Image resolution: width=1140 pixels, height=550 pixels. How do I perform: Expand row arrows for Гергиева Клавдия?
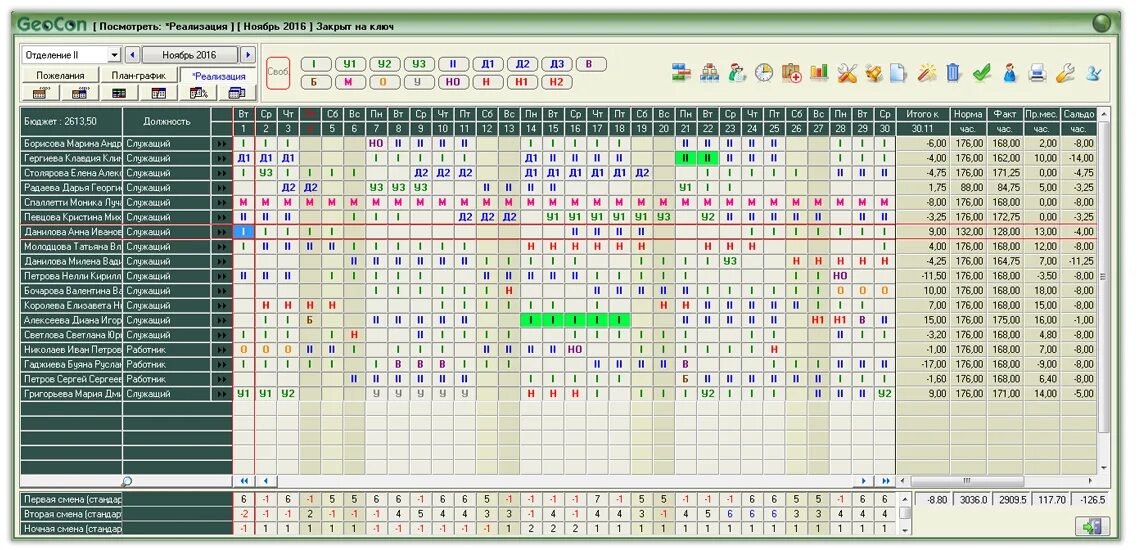coord(222,158)
